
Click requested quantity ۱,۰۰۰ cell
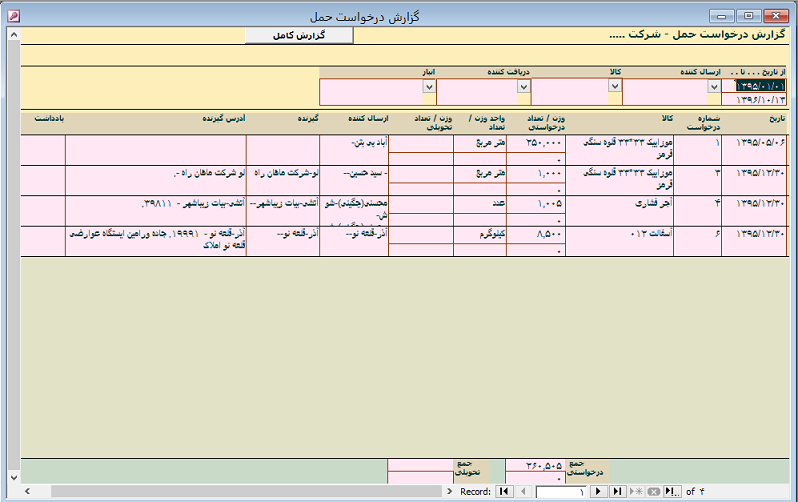coord(536,174)
